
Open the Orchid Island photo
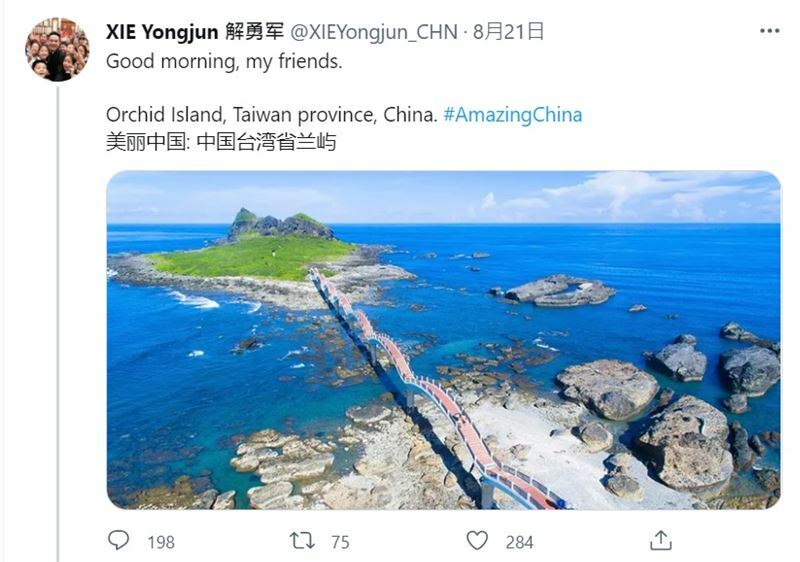tap(443, 340)
